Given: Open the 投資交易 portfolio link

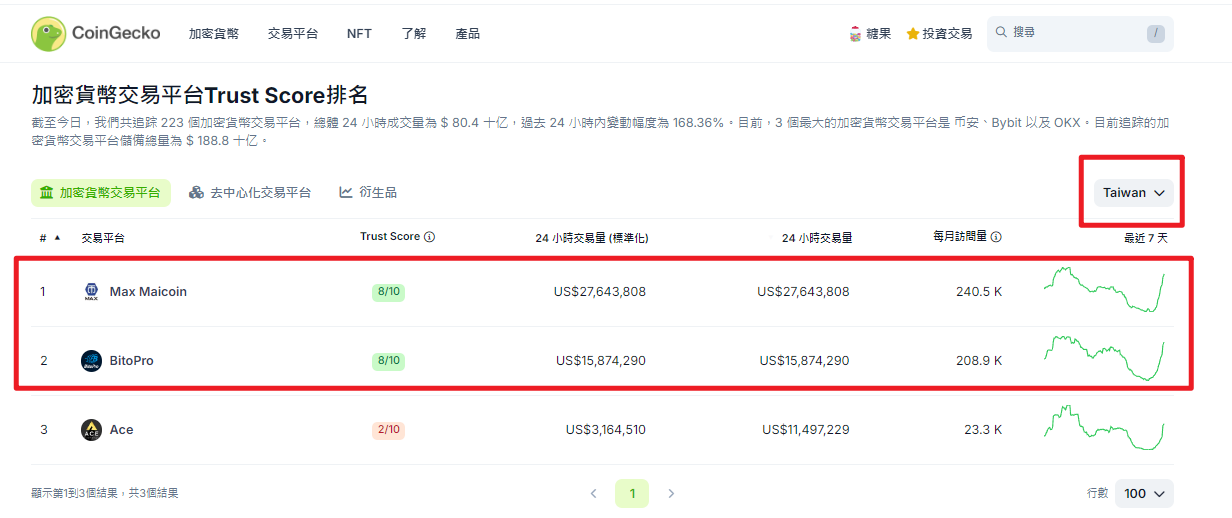Looking at the screenshot, I should (x=939, y=33).
